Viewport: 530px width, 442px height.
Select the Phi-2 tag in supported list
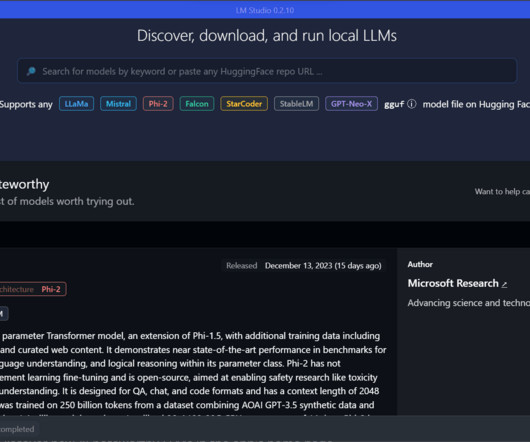click(x=158, y=104)
